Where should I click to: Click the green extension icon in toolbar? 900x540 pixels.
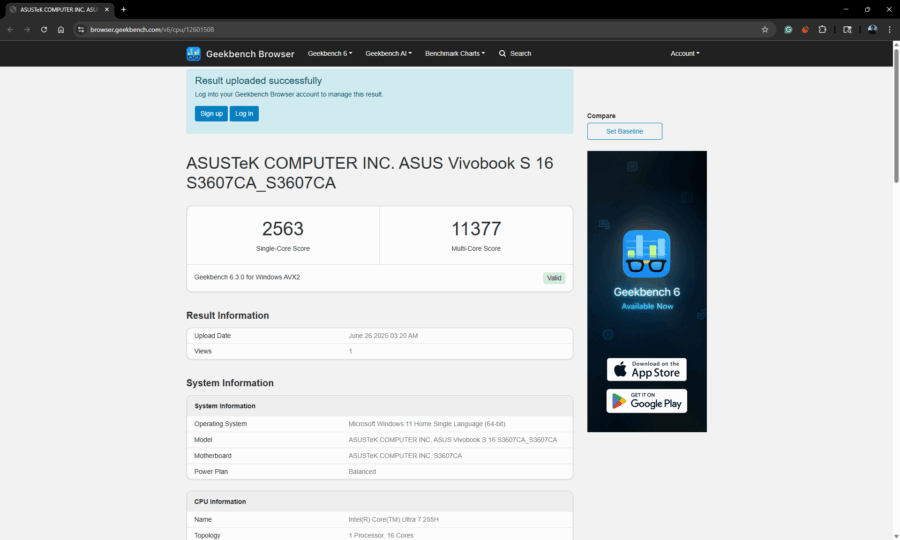pyautogui.click(x=788, y=29)
